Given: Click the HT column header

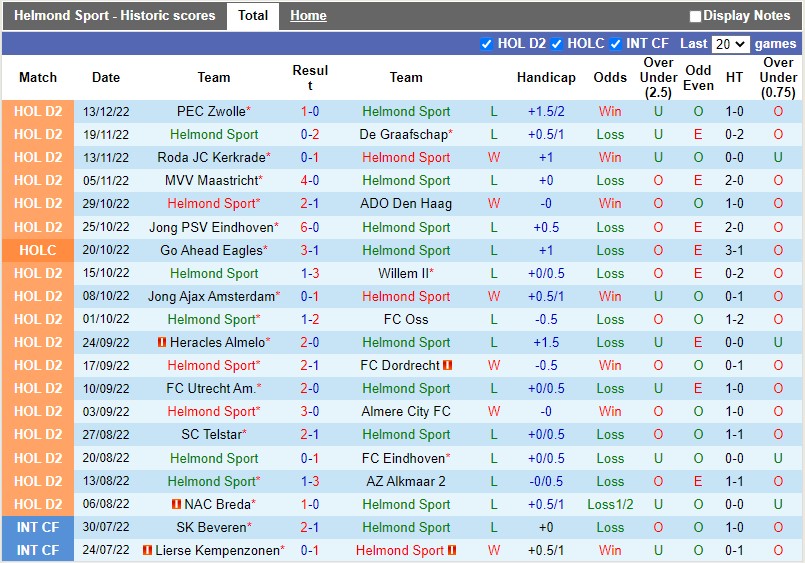Looking at the screenshot, I should click(x=734, y=77).
